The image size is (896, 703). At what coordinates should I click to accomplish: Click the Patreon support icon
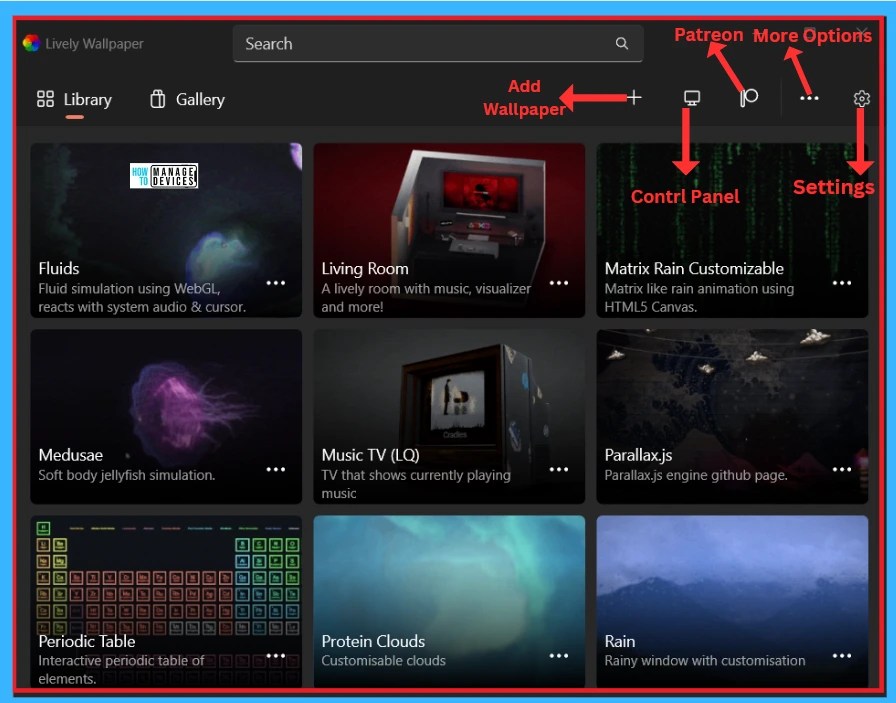pos(747,98)
